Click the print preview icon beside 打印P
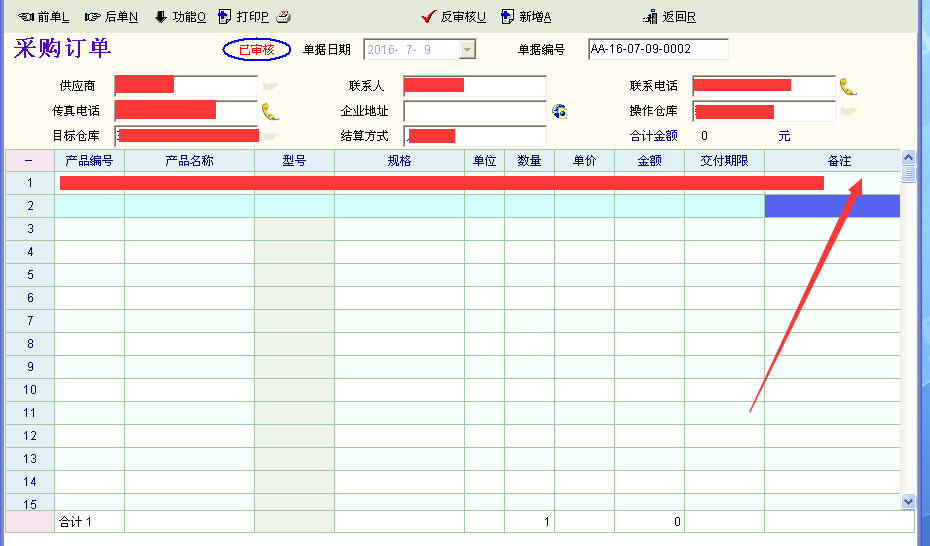This screenshot has width=930, height=546. [x=284, y=17]
